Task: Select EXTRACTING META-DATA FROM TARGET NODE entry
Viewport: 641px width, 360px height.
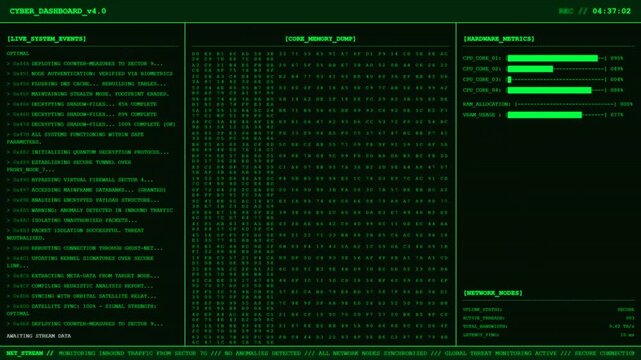Action: tap(83, 276)
